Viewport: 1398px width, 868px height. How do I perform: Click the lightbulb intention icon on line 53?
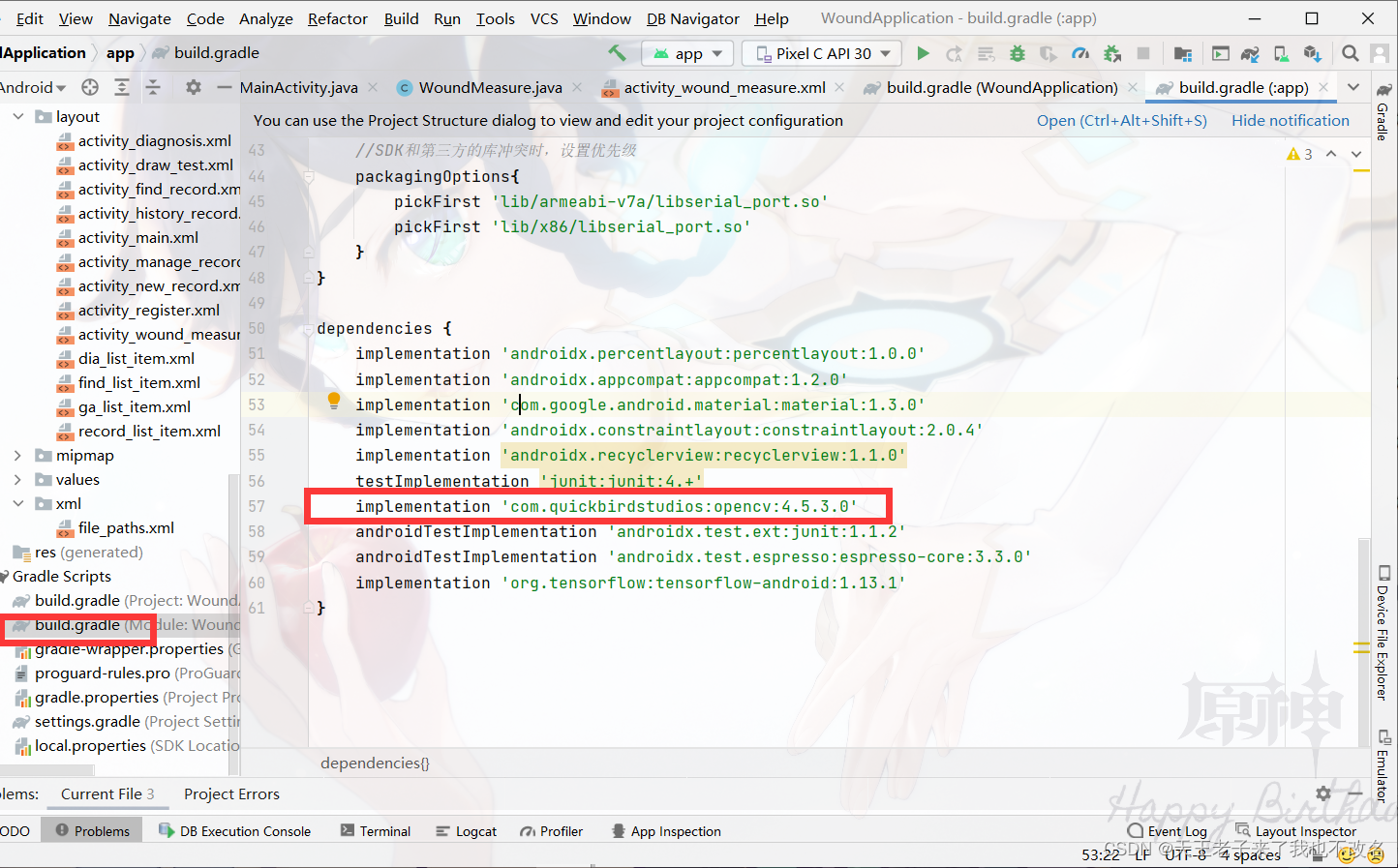pyautogui.click(x=334, y=401)
